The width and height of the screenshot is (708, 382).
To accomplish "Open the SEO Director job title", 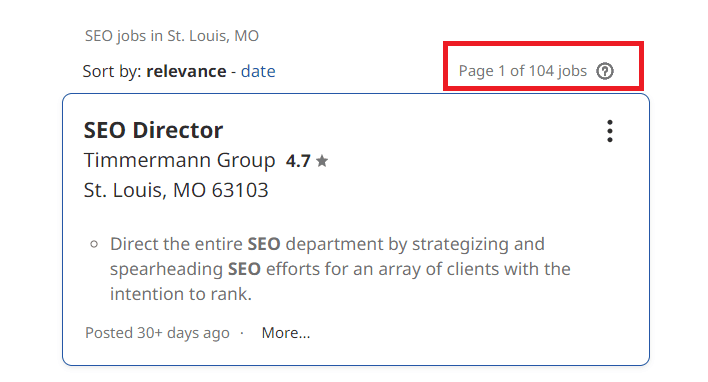I will tap(153, 130).
